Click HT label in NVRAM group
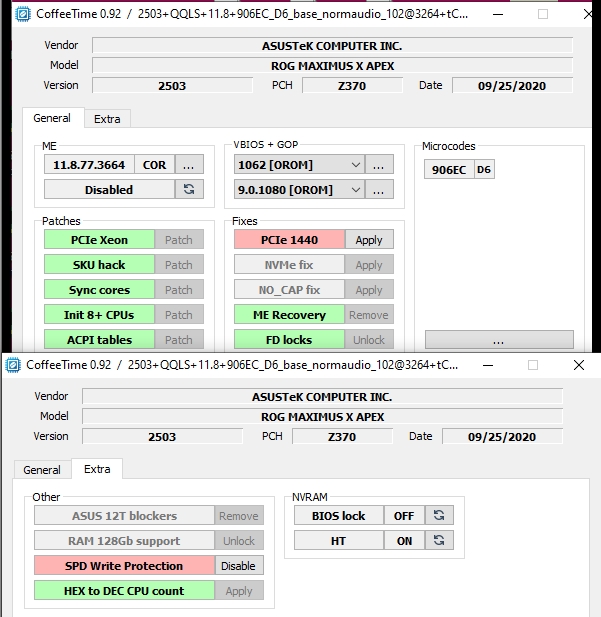601x617 pixels. point(339,541)
